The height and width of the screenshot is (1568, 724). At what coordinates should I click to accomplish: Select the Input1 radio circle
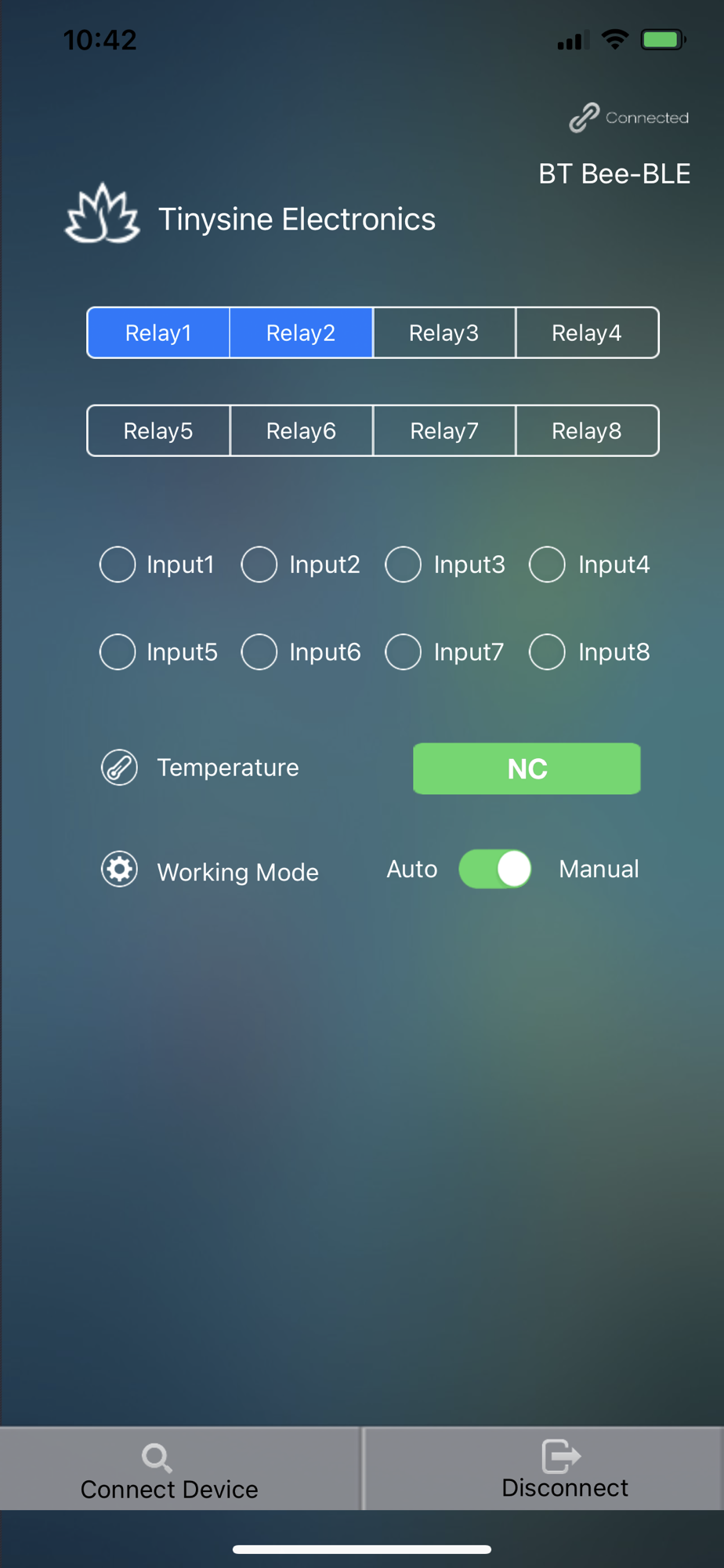(118, 564)
